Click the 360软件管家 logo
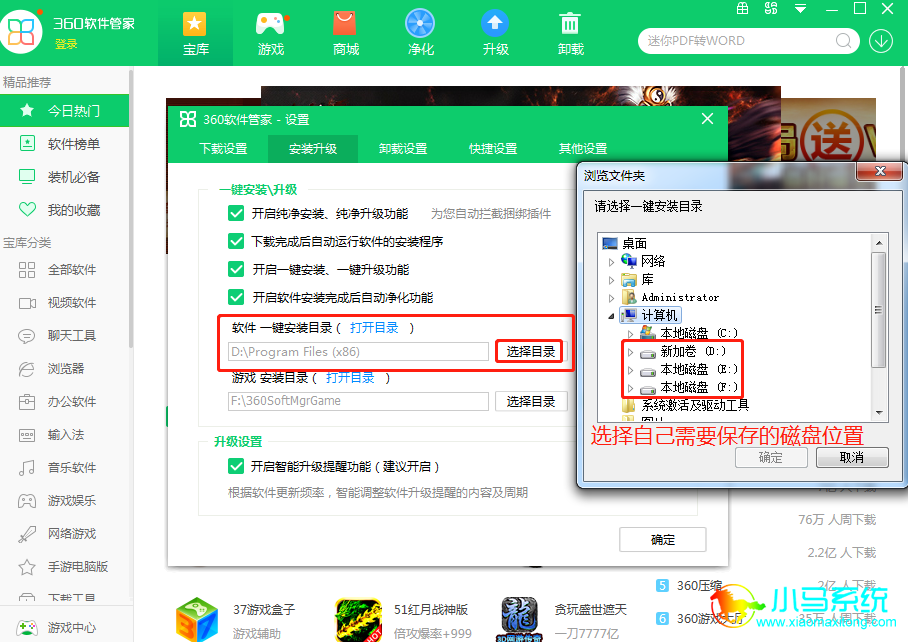 point(21,31)
